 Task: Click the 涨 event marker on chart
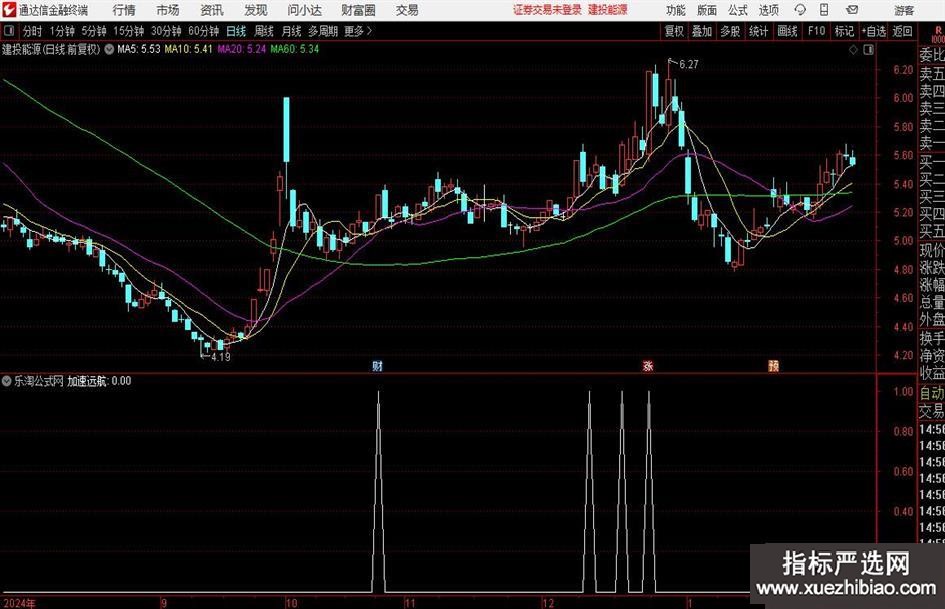(x=647, y=366)
